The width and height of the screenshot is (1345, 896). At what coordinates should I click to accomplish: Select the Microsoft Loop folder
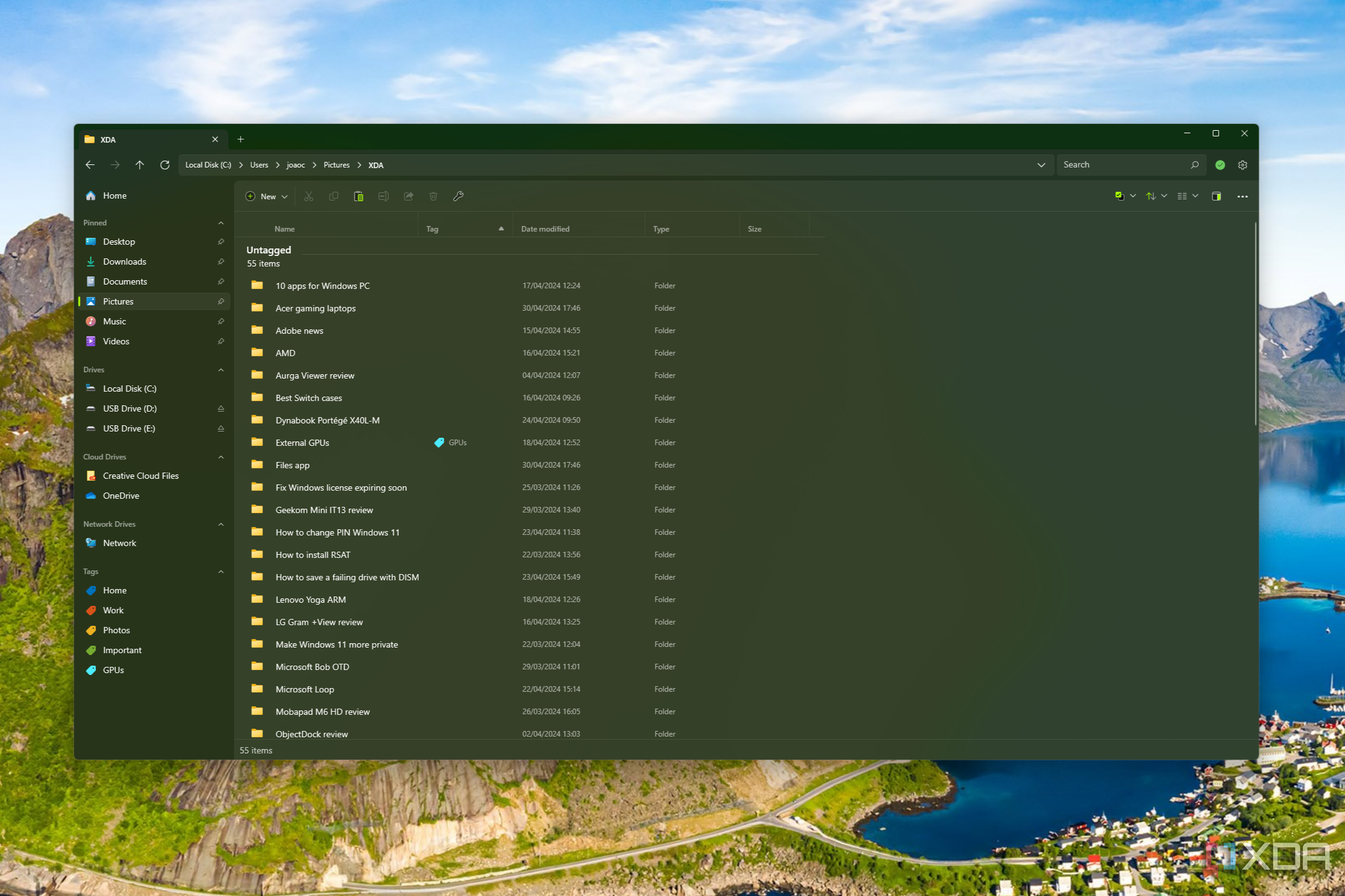[x=531, y=689]
